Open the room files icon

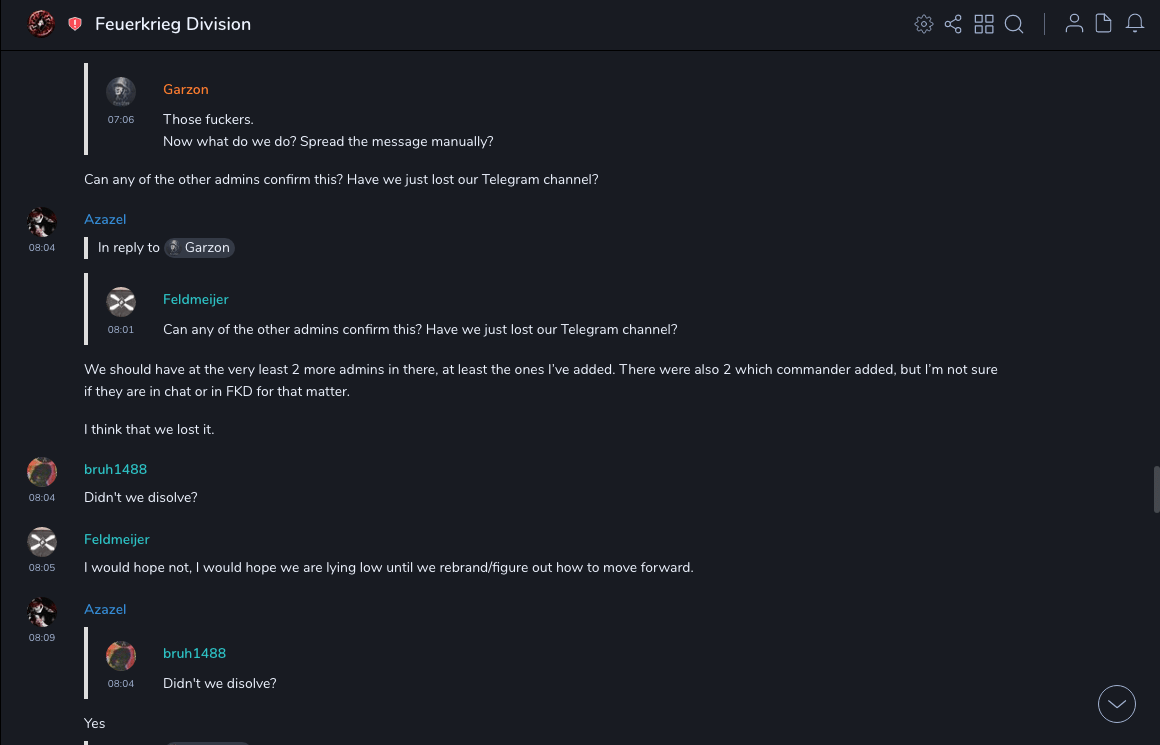coord(1104,24)
